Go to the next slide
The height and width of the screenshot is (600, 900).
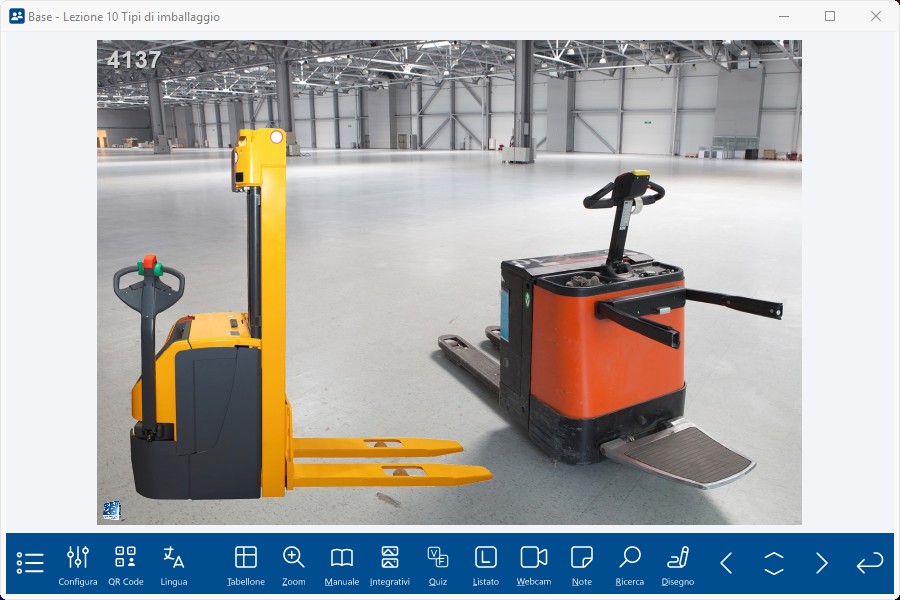pyautogui.click(x=822, y=563)
